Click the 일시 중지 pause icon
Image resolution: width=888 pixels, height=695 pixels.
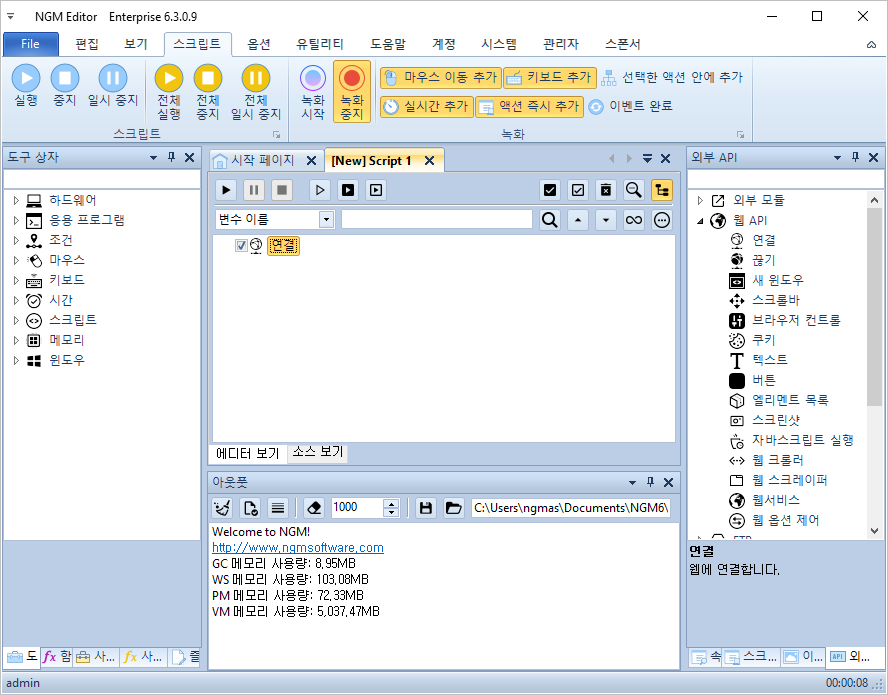[113, 78]
